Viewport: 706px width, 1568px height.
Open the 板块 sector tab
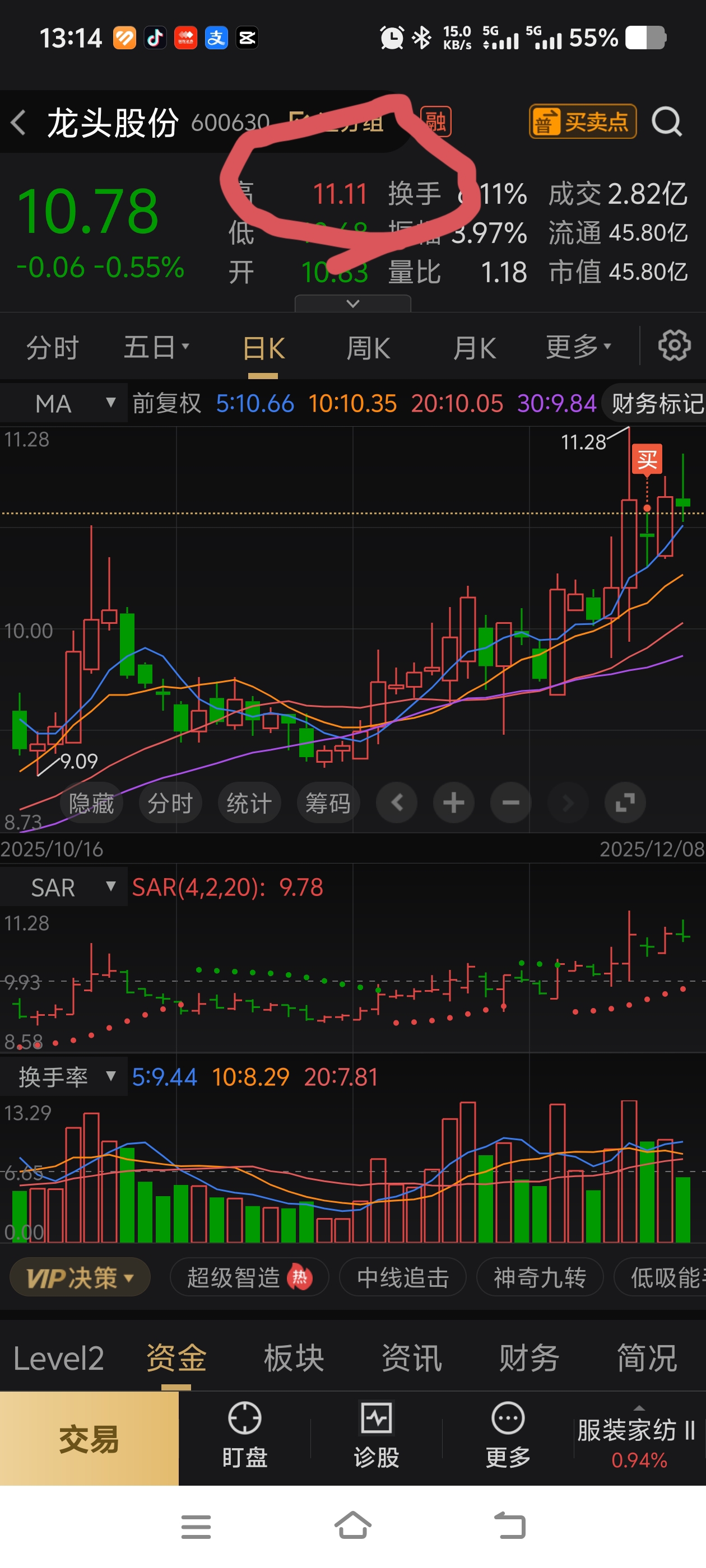point(294,1358)
